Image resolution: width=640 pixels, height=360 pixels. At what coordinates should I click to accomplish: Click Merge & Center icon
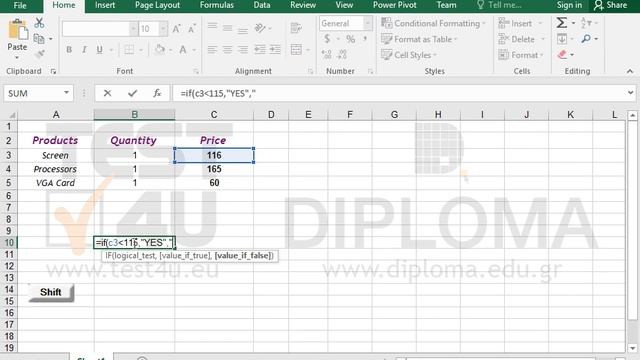click(x=296, y=50)
